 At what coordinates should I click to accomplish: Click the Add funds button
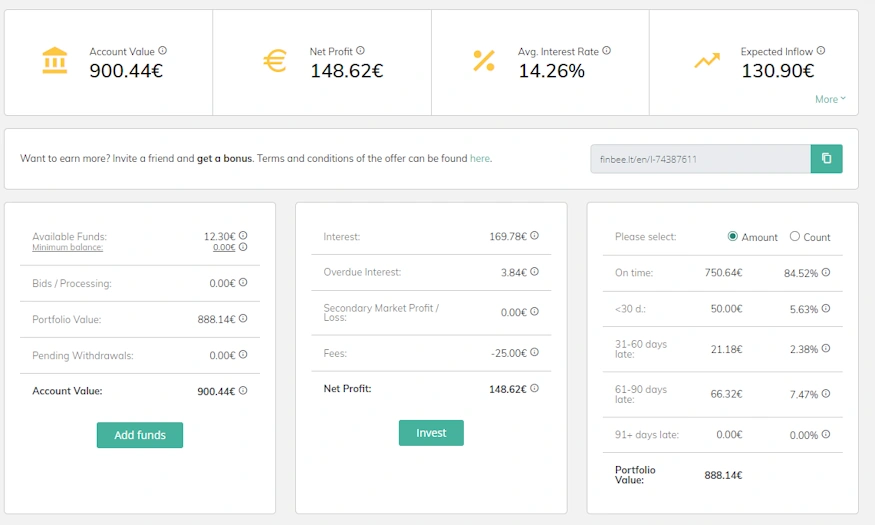[140, 435]
